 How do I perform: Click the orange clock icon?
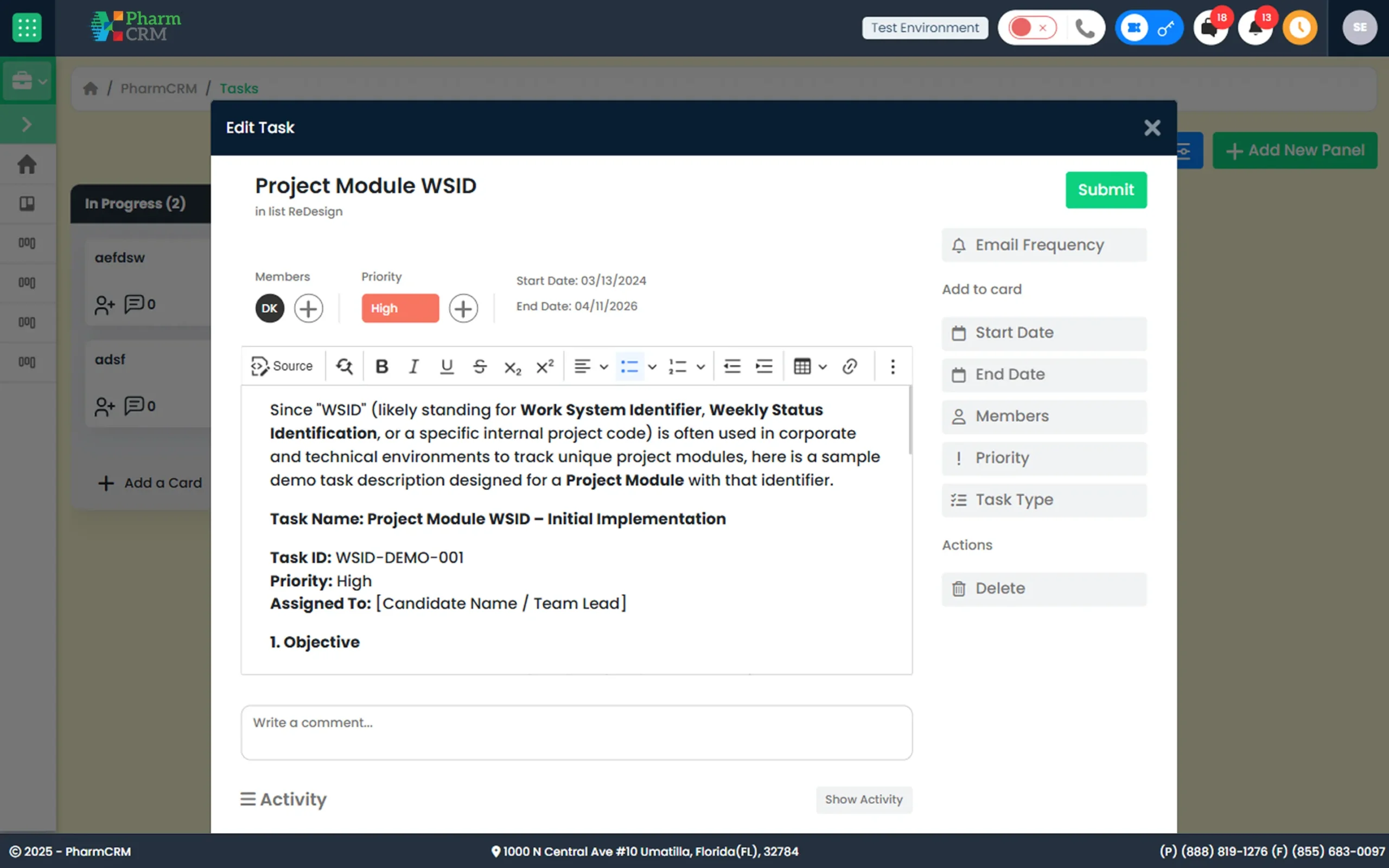click(x=1300, y=28)
